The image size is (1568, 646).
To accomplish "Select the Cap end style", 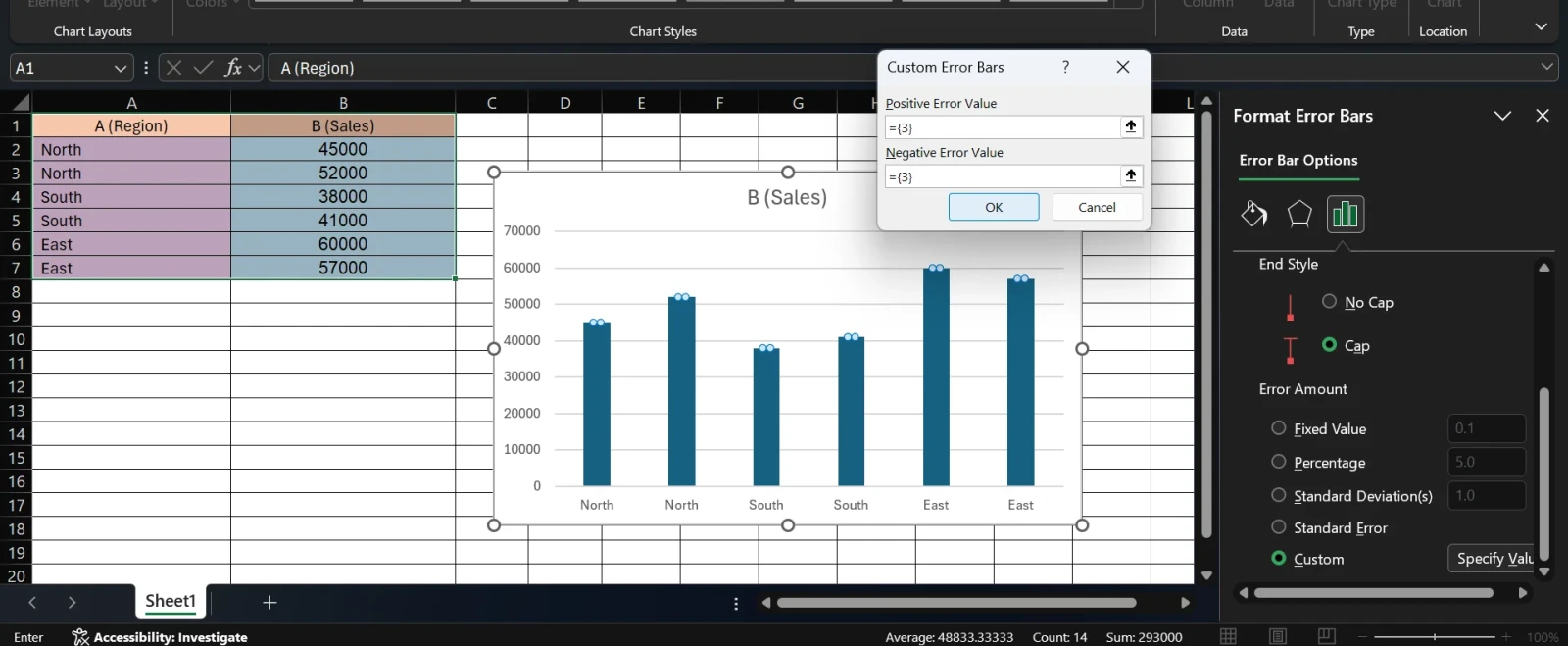I will tap(1329, 344).
